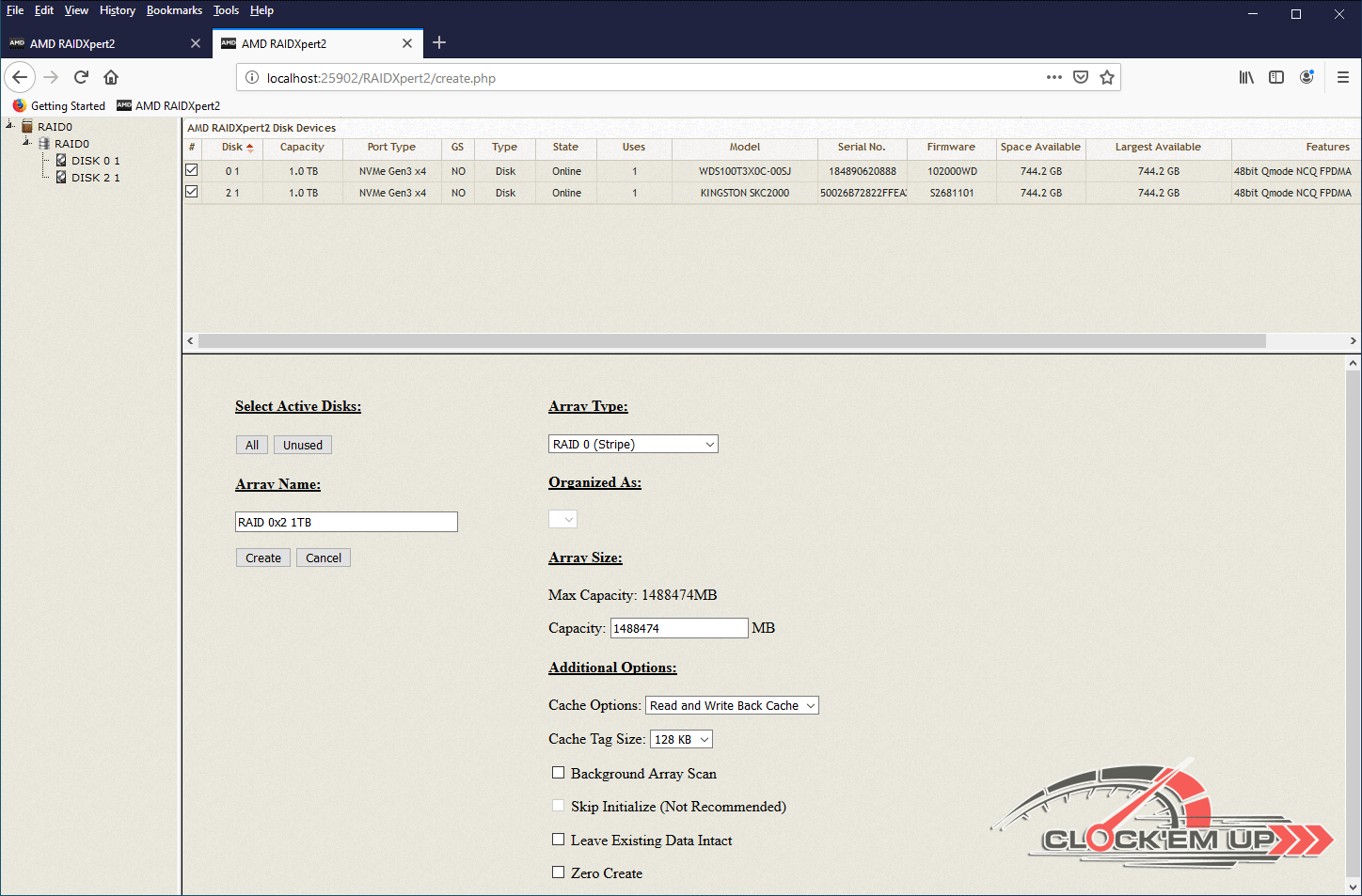
Task: Open the Library icon in toolbar
Action: pos(1246,77)
